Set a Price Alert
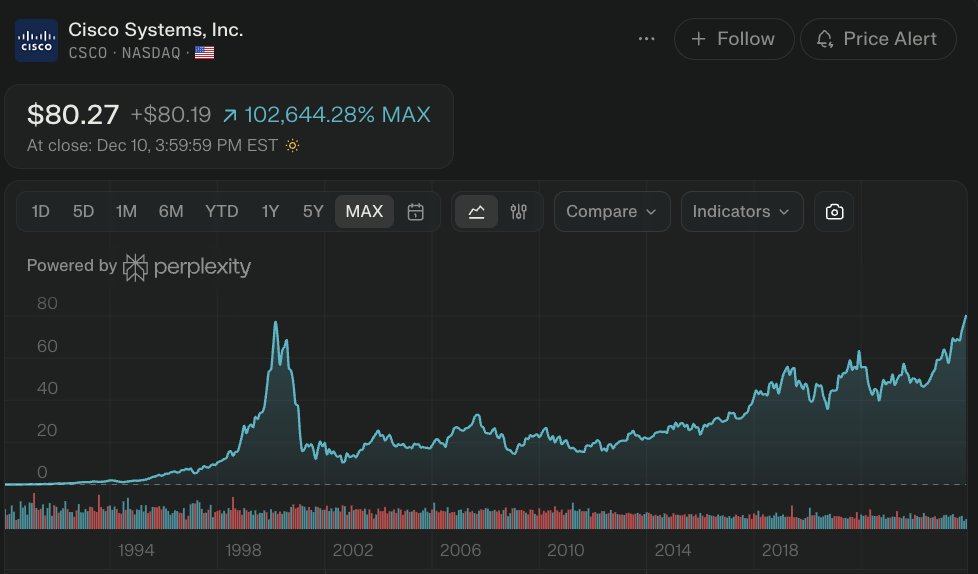Viewport: 978px width, 574px height. (878, 39)
